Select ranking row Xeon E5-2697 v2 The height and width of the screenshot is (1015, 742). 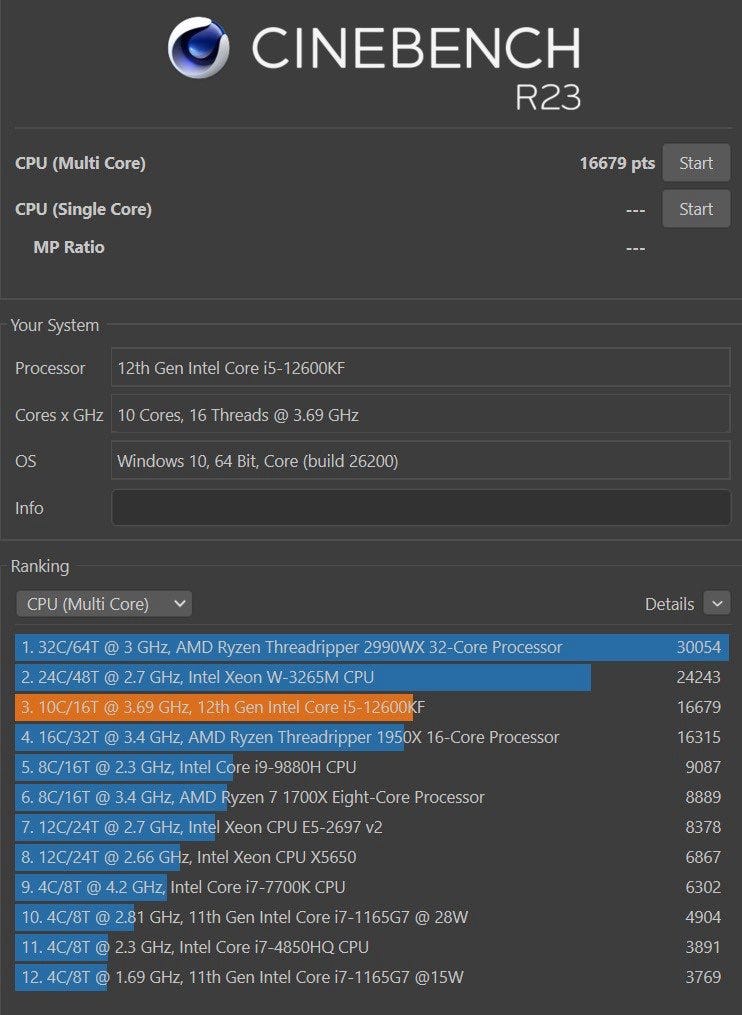point(372,827)
